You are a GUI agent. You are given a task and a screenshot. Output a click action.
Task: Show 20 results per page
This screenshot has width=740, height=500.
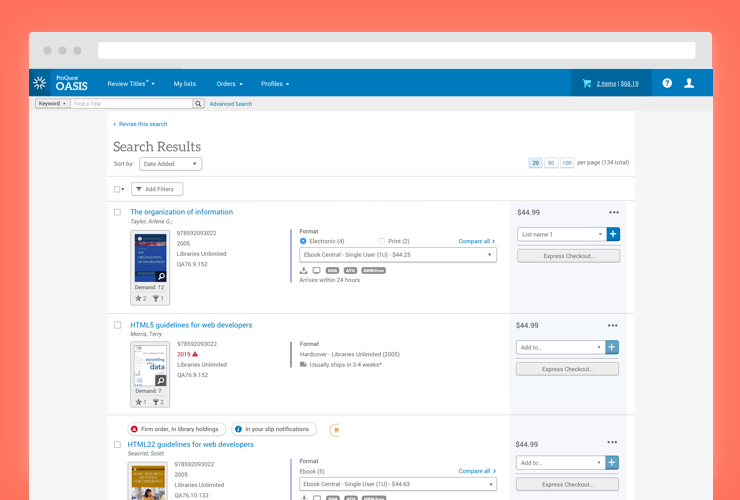point(535,163)
